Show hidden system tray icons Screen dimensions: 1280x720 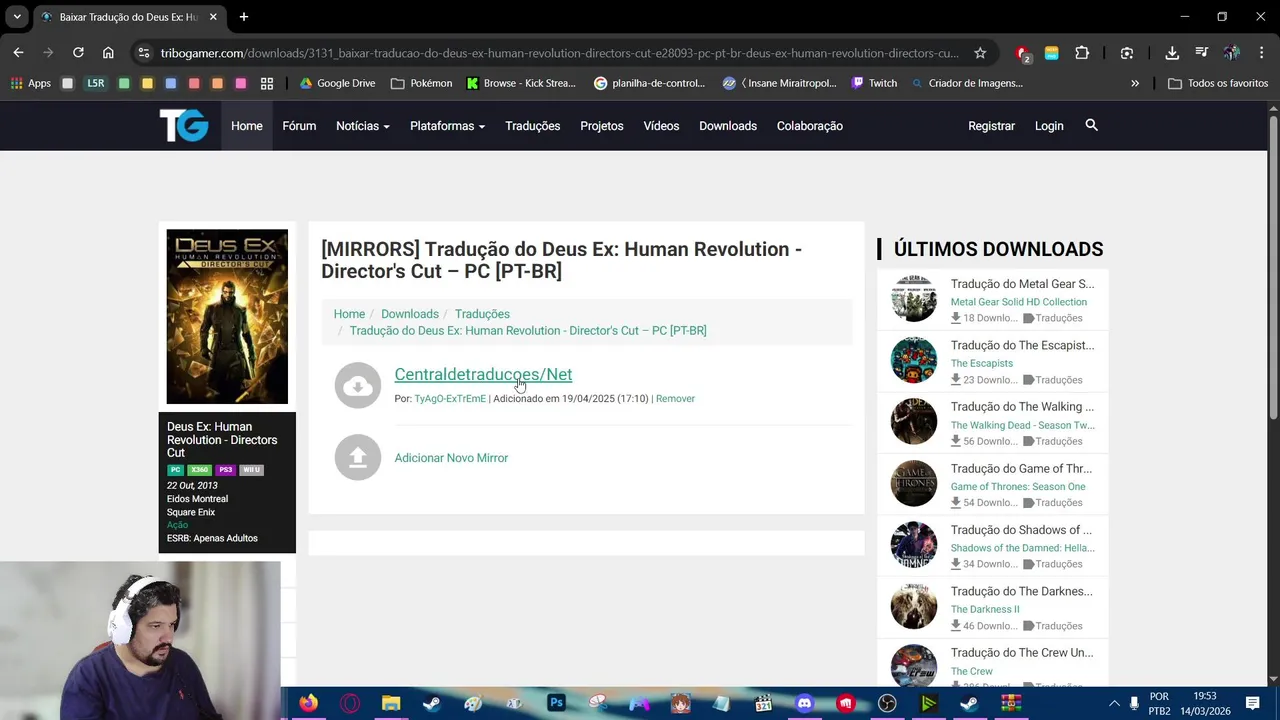(1114, 704)
